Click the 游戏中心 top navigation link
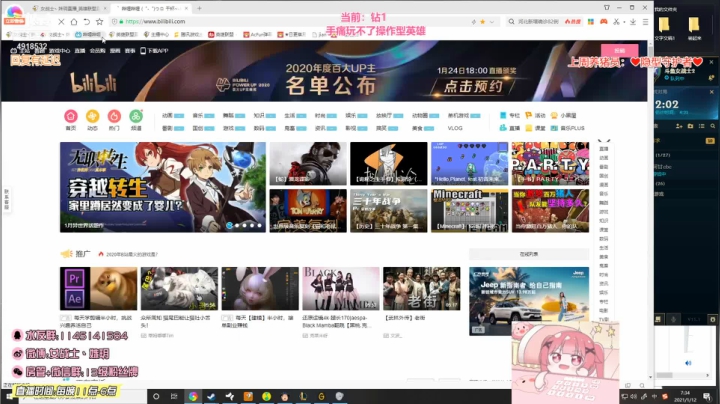 tap(60, 51)
